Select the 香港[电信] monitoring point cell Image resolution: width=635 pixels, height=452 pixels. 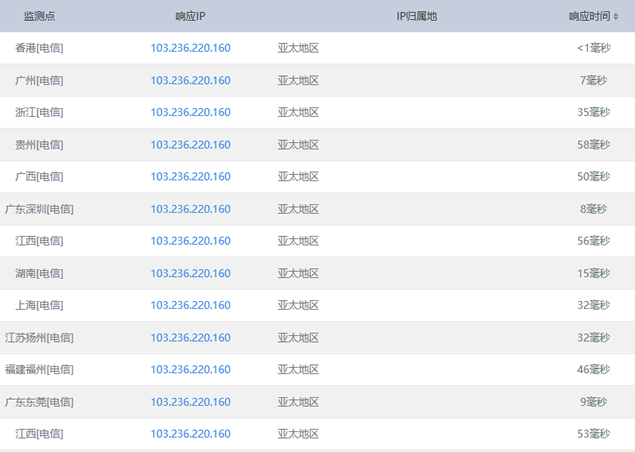pos(40,48)
